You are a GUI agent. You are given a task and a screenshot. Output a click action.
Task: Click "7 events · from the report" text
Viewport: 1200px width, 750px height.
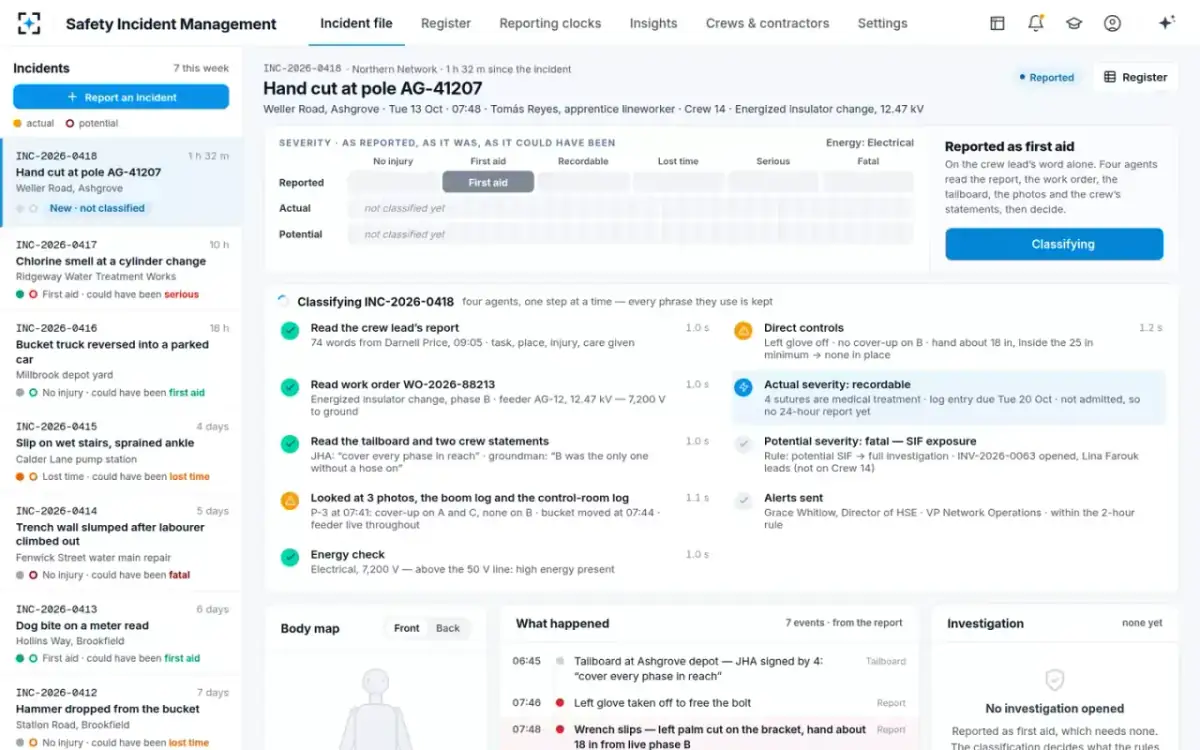pos(844,623)
